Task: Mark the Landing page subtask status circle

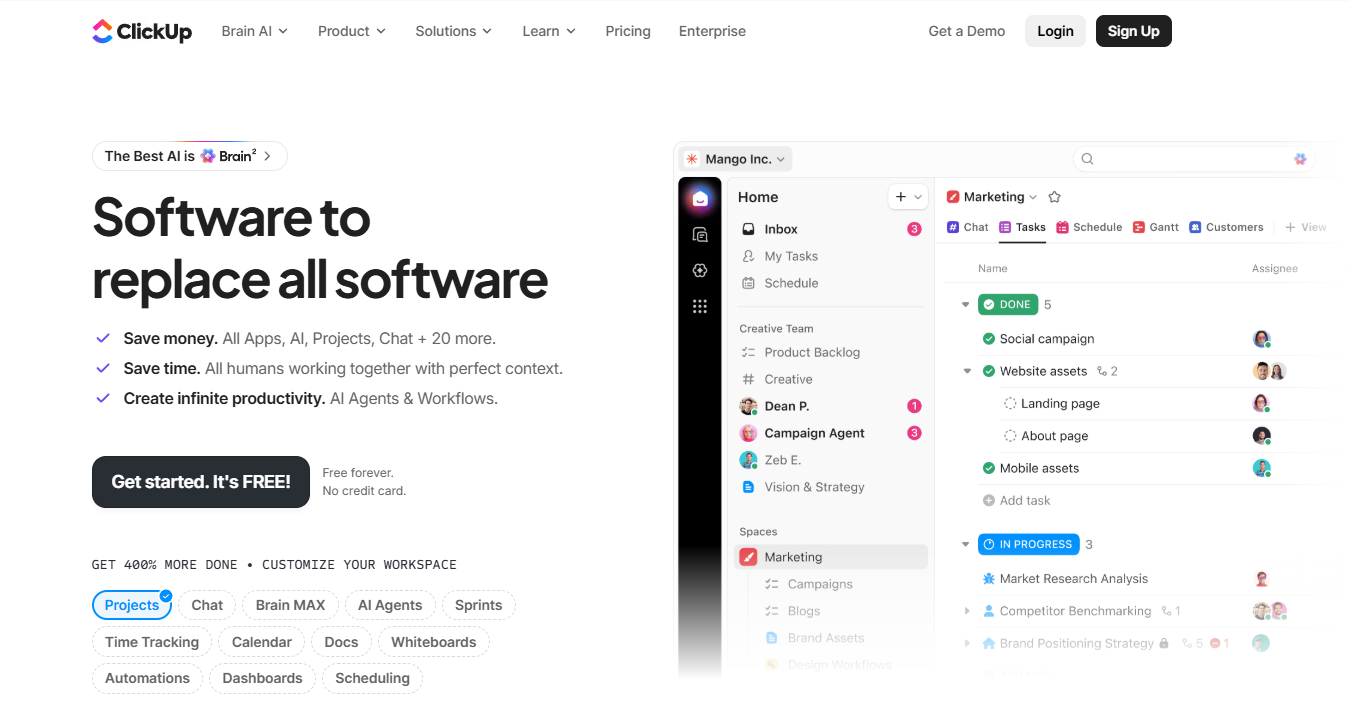Action: [1010, 404]
